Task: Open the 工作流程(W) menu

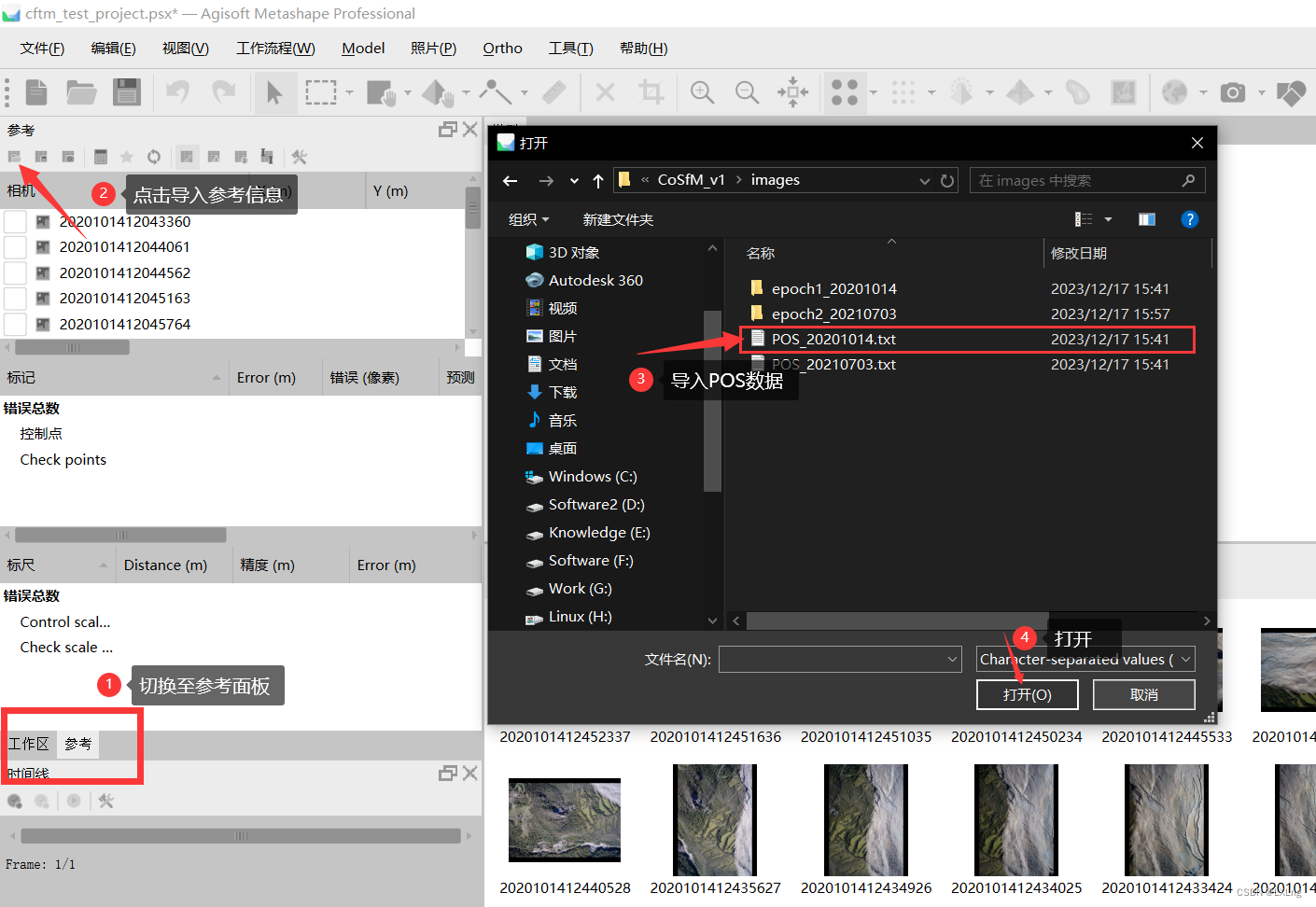Action: pos(275,49)
